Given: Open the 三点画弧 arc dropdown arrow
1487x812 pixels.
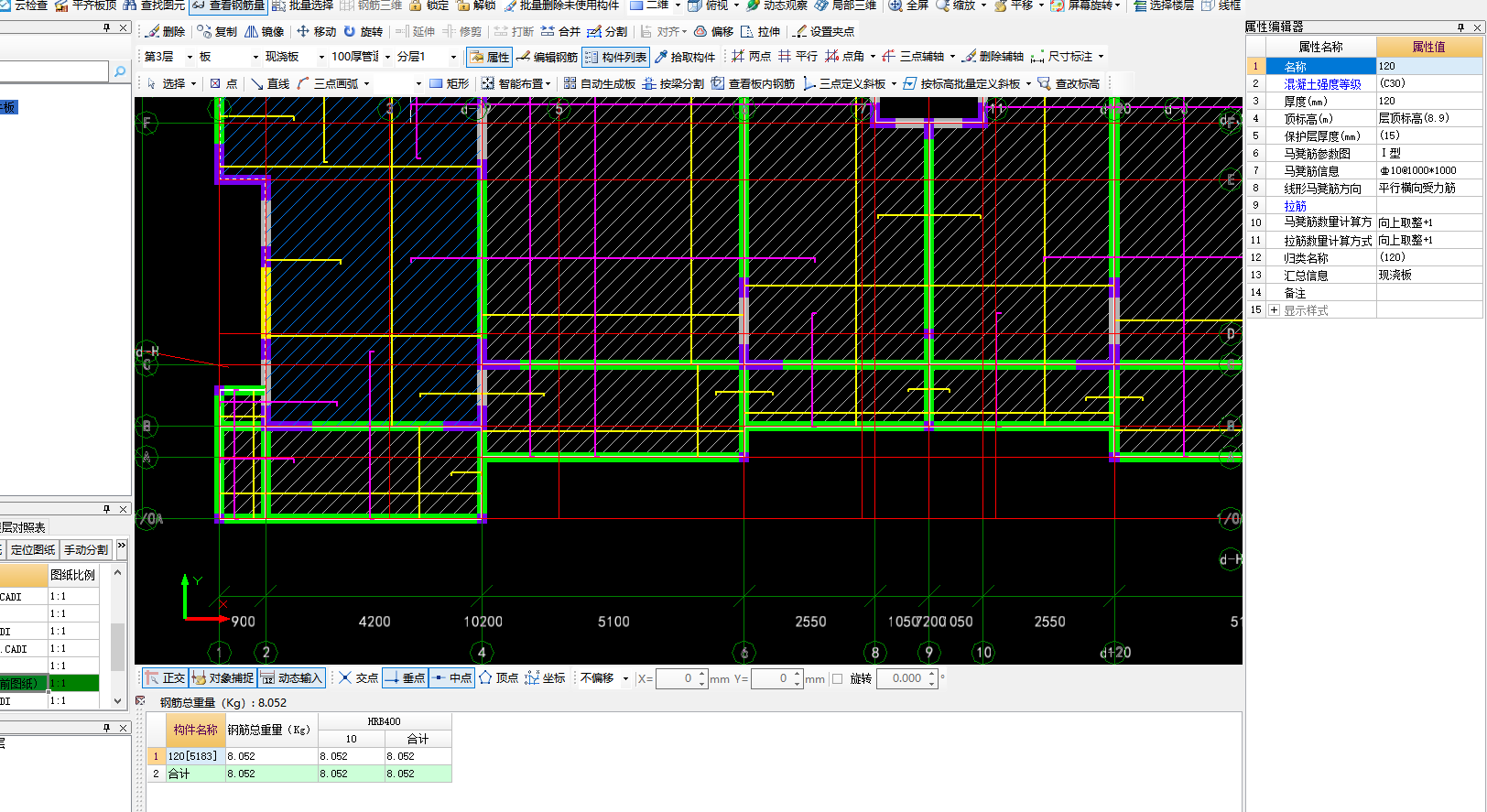Looking at the screenshot, I should (366, 83).
